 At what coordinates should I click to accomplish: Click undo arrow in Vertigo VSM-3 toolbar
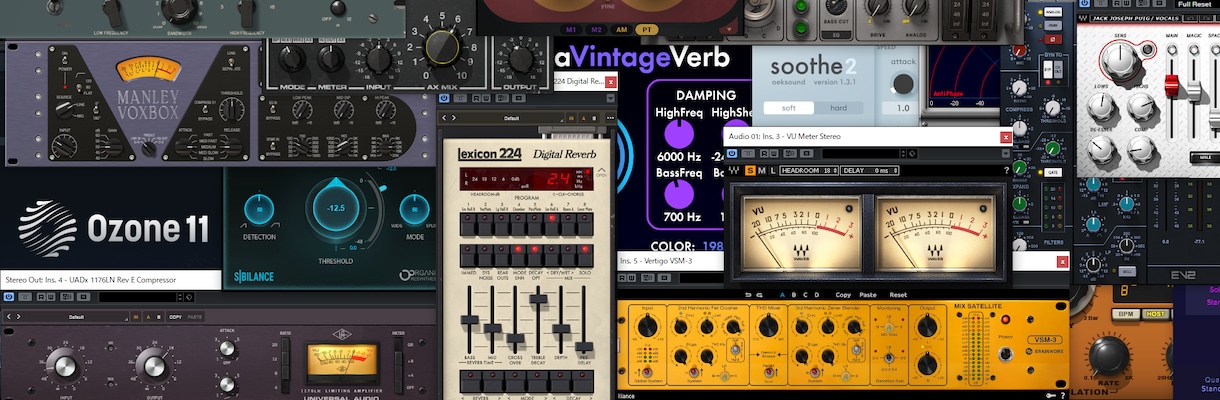pyautogui.click(x=748, y=295)
